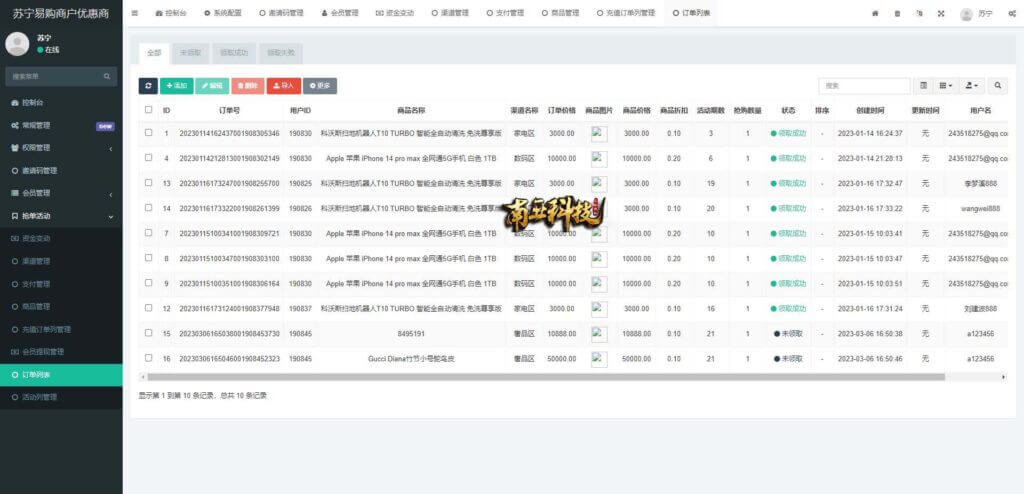Check the checkbox for row ID 13

(148, 183)
